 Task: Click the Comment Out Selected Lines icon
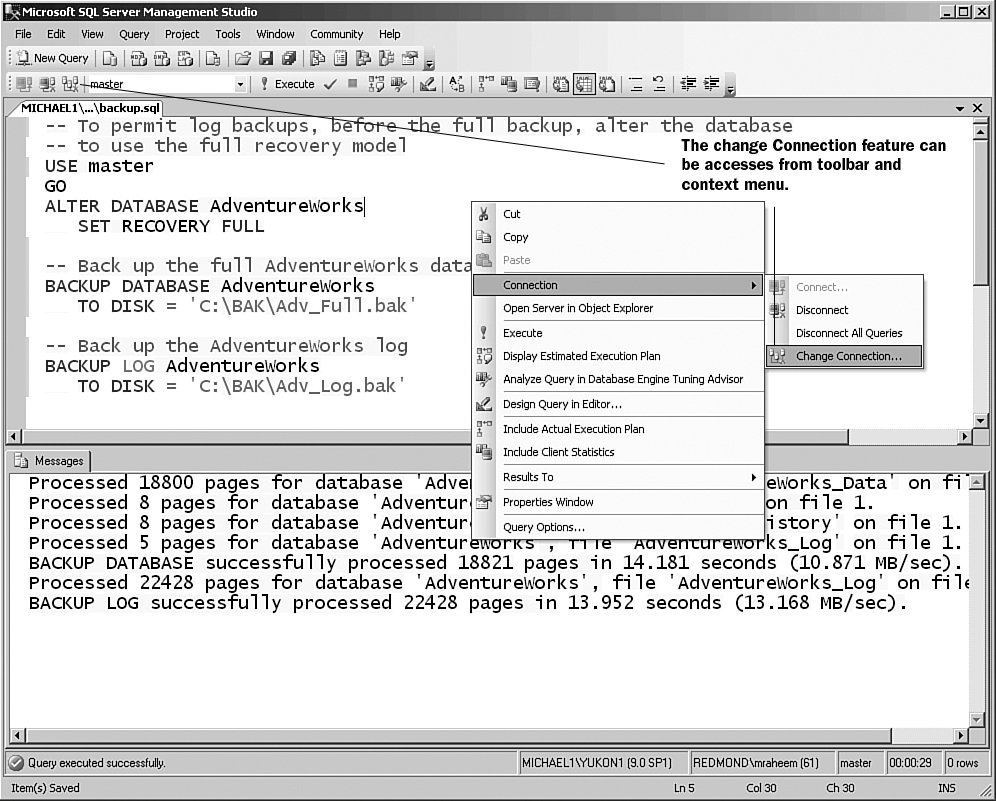(636, 84)
